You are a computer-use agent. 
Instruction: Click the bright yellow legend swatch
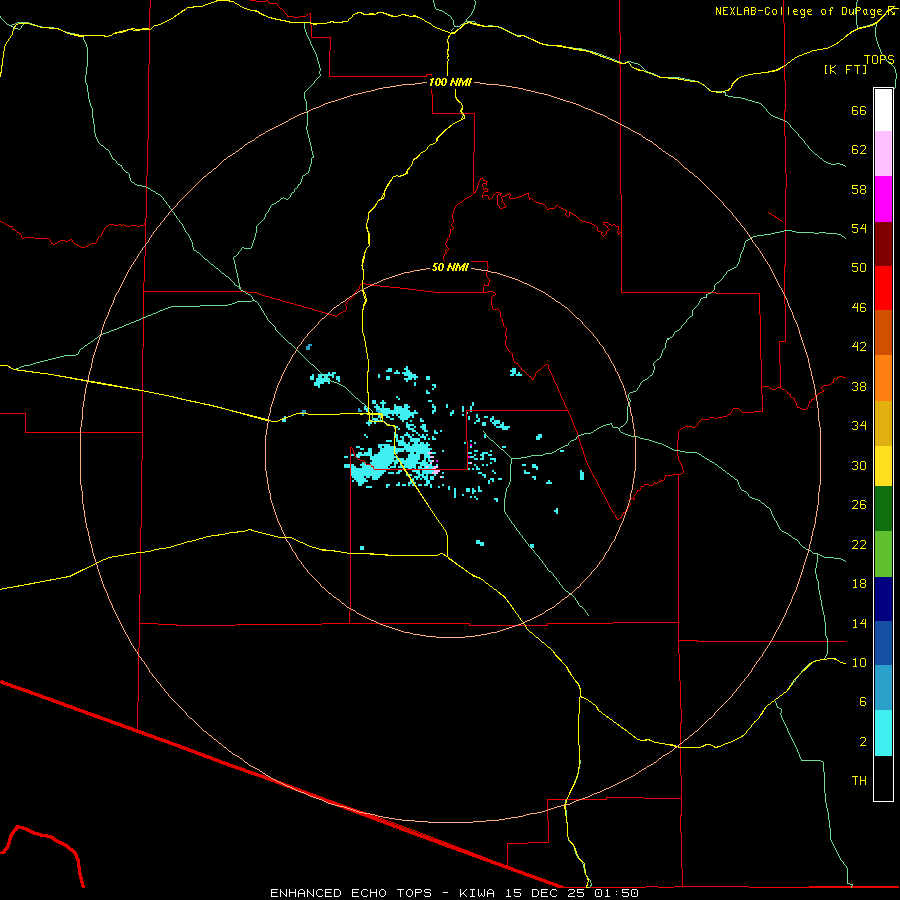coord(883,466)
